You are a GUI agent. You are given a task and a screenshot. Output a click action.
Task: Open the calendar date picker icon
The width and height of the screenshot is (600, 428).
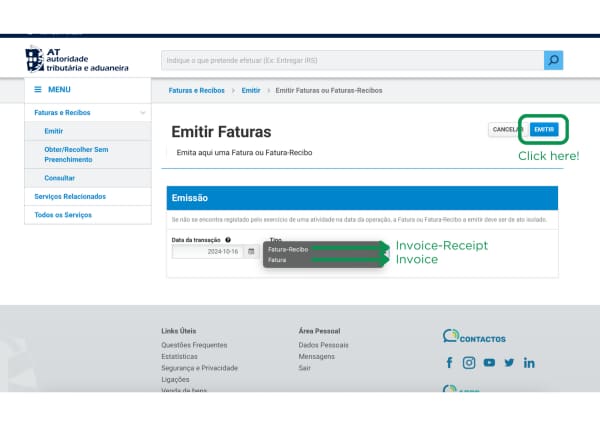tap(251, 251)
